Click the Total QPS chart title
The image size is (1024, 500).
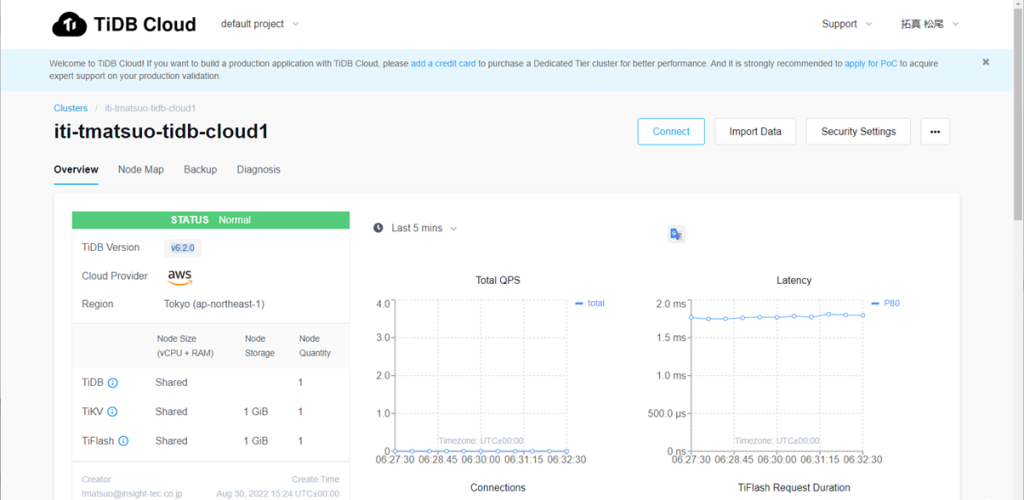click(498, 280)
